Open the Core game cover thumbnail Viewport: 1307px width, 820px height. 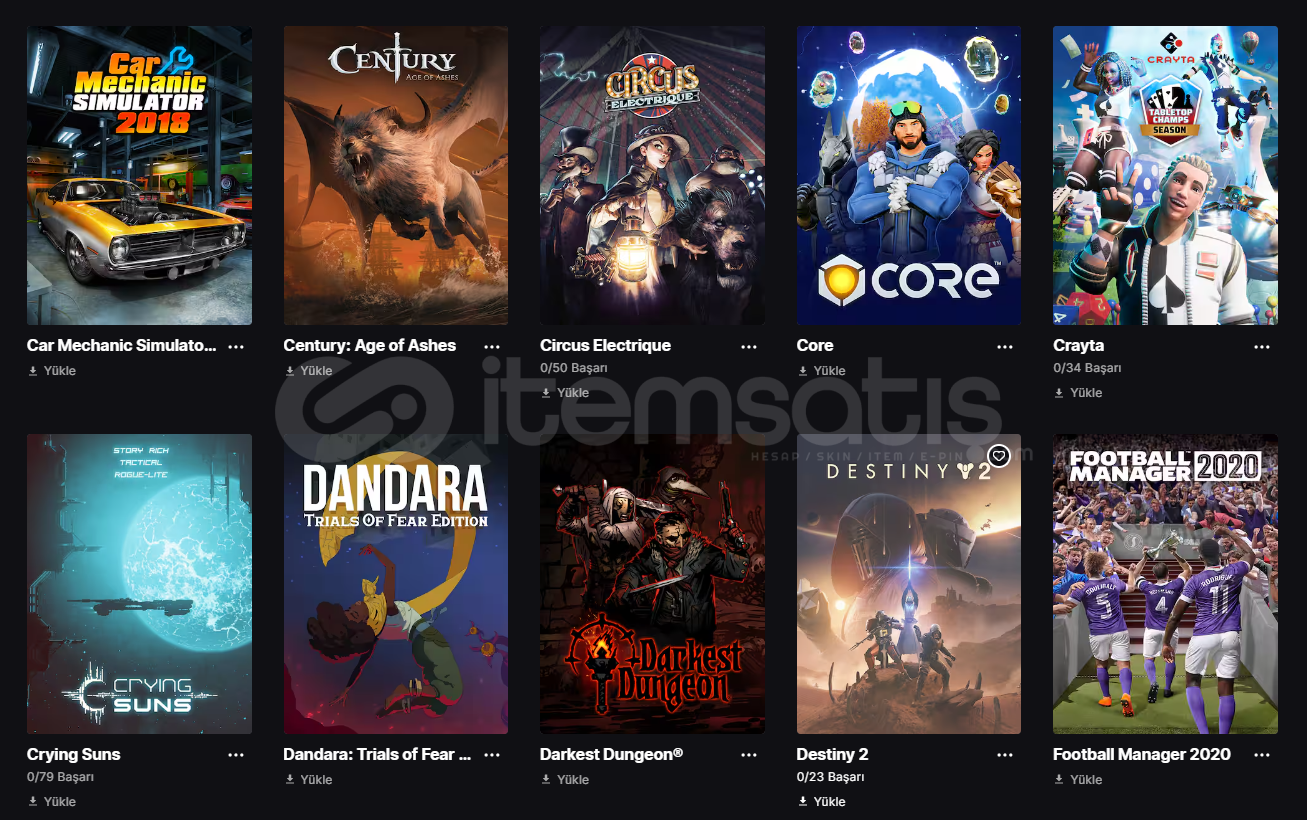point(909,175)
